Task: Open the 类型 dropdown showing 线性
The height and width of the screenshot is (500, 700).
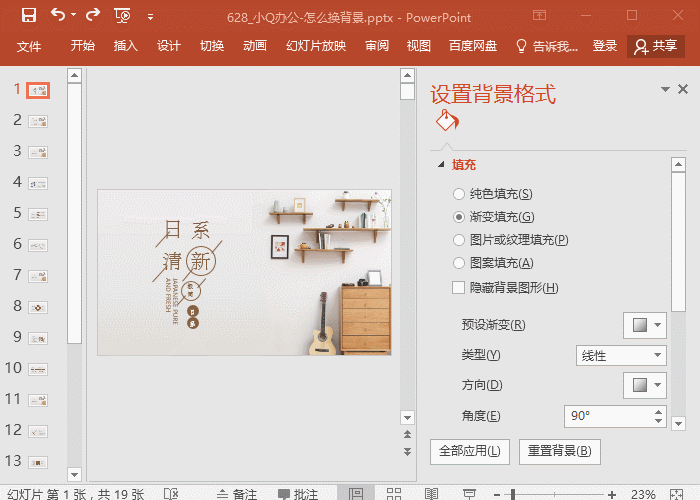Action: [621, 355]
